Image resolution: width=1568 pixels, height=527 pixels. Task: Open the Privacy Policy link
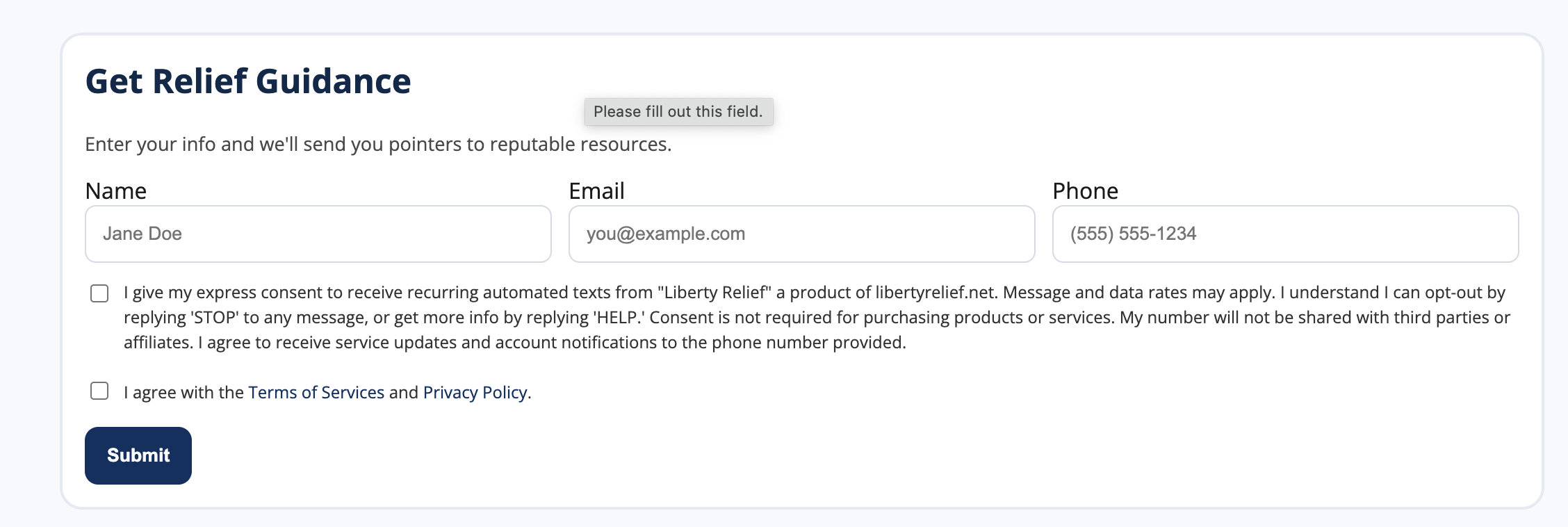coord(475,392)
